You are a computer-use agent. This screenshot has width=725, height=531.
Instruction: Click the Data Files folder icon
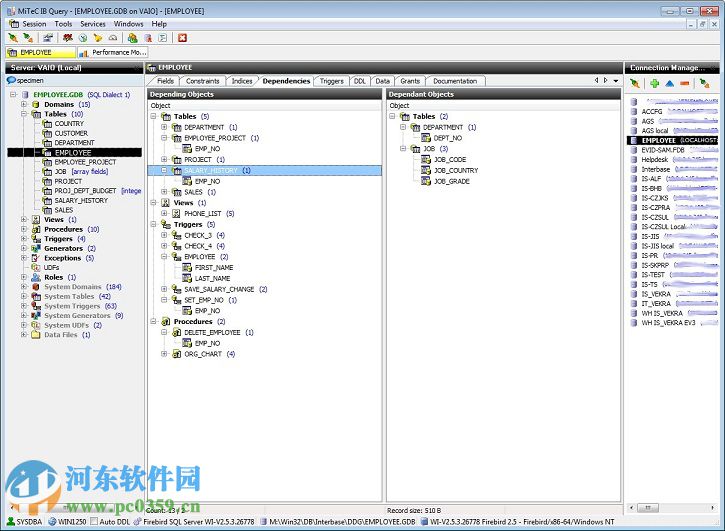click(36, 334)
